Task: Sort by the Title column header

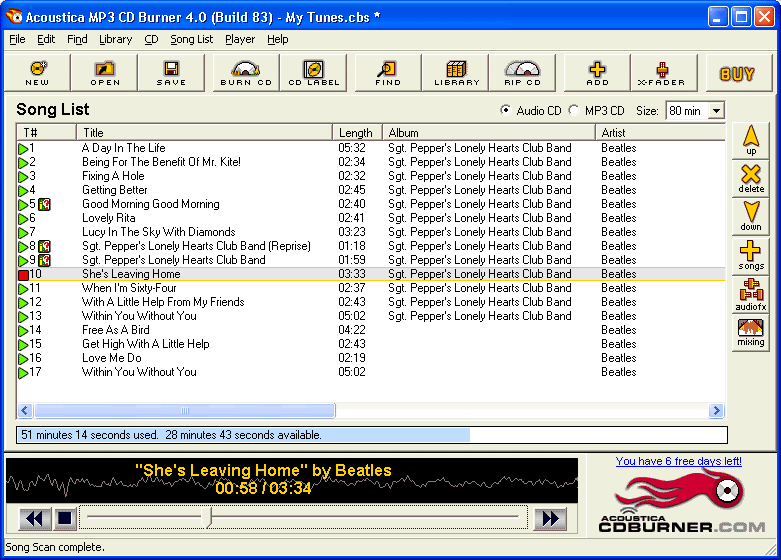Action: coord(204,133)
